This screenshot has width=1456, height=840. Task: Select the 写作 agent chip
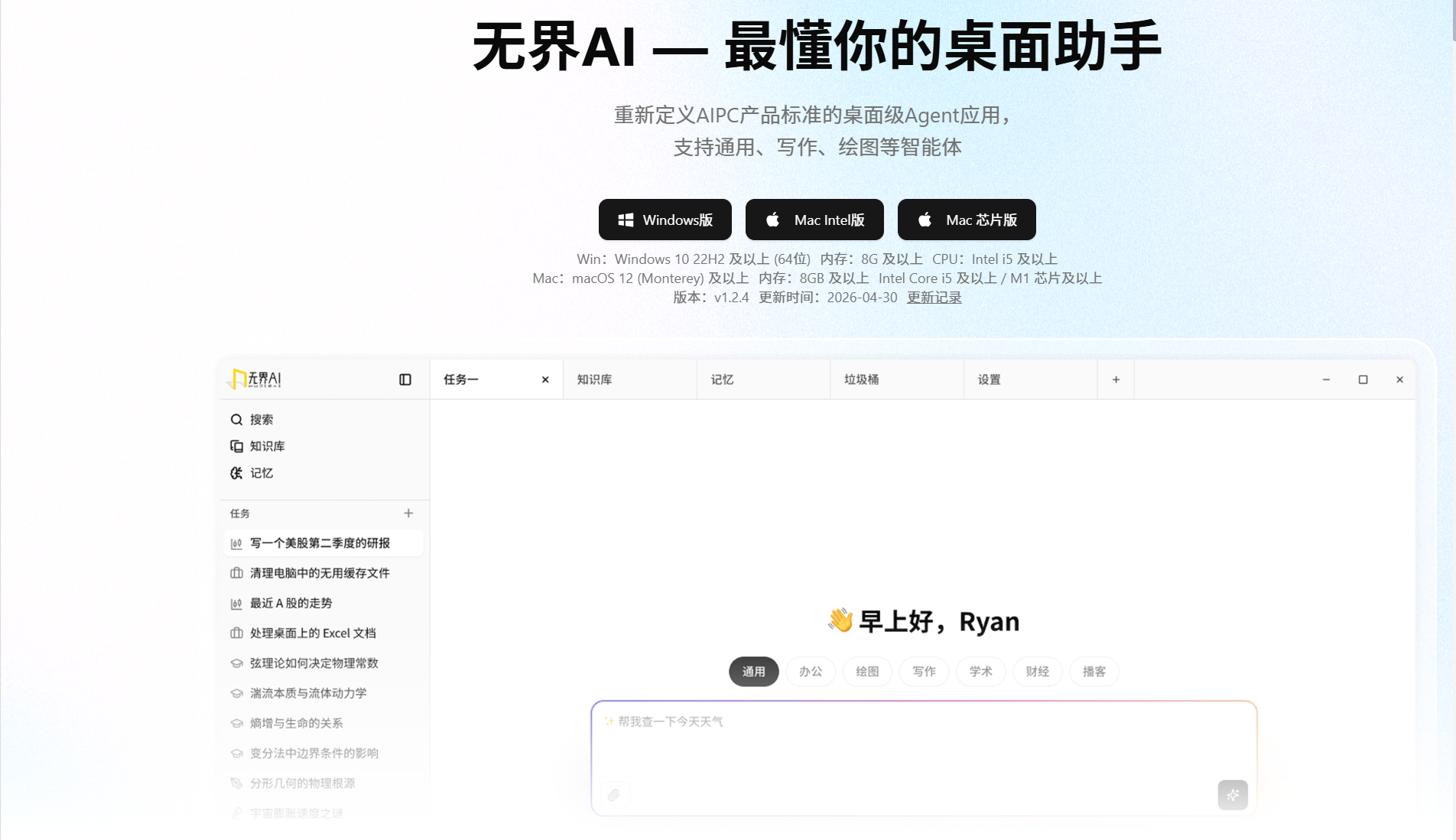pyautogui.click(x=924, y=672)
